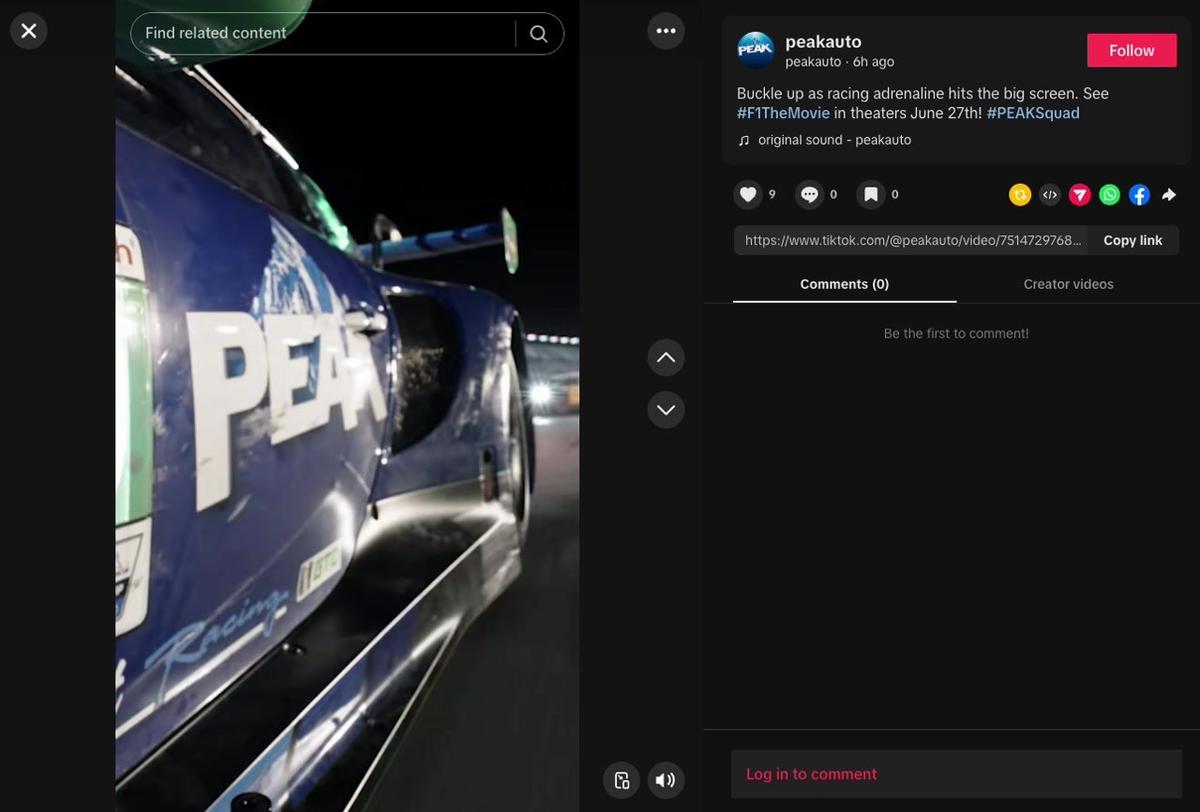
Task: Switch to the Creator videos tab
Action: pyautogui.click(x=1068, y=284)
